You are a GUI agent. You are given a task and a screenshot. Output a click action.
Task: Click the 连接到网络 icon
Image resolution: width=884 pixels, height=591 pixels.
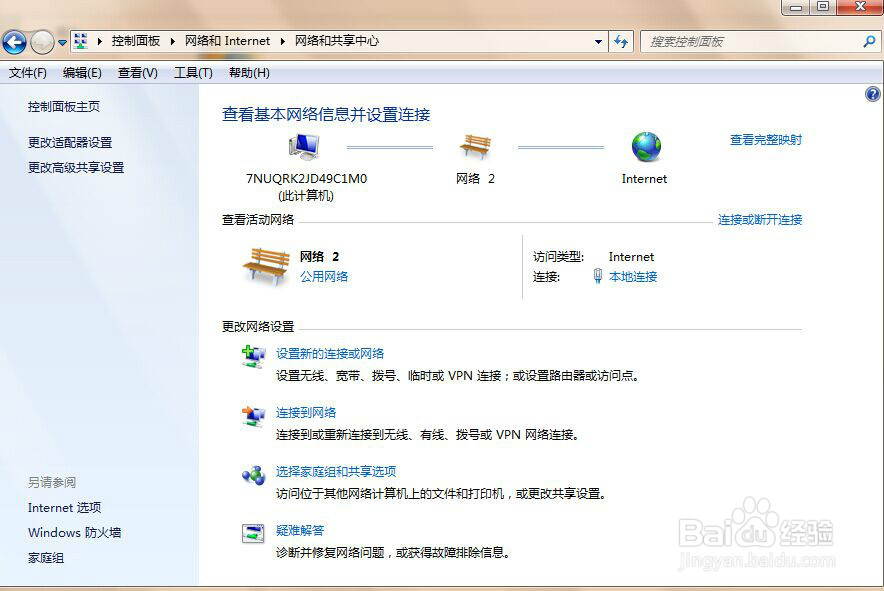pyautogui.click(x=252, y=415)
